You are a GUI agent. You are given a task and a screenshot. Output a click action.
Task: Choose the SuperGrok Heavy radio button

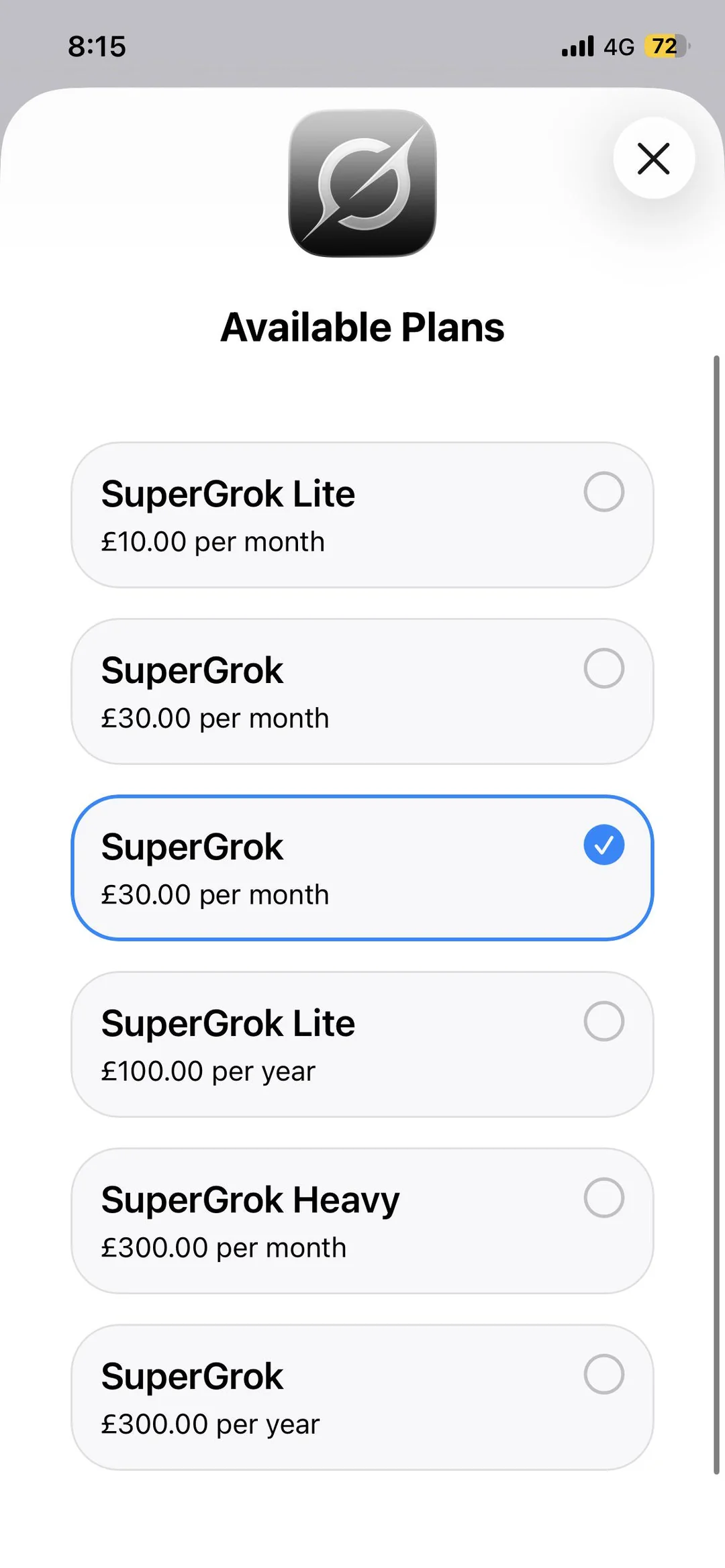pos(603,1197)
